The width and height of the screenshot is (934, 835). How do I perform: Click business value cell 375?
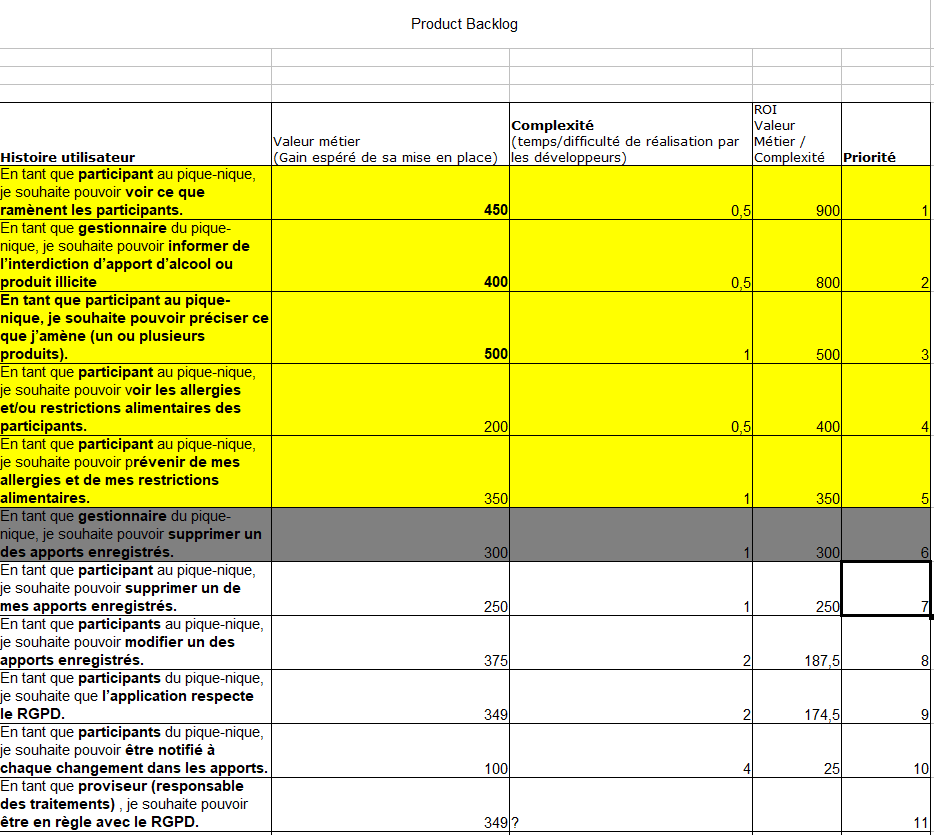(x=390, y=643)
